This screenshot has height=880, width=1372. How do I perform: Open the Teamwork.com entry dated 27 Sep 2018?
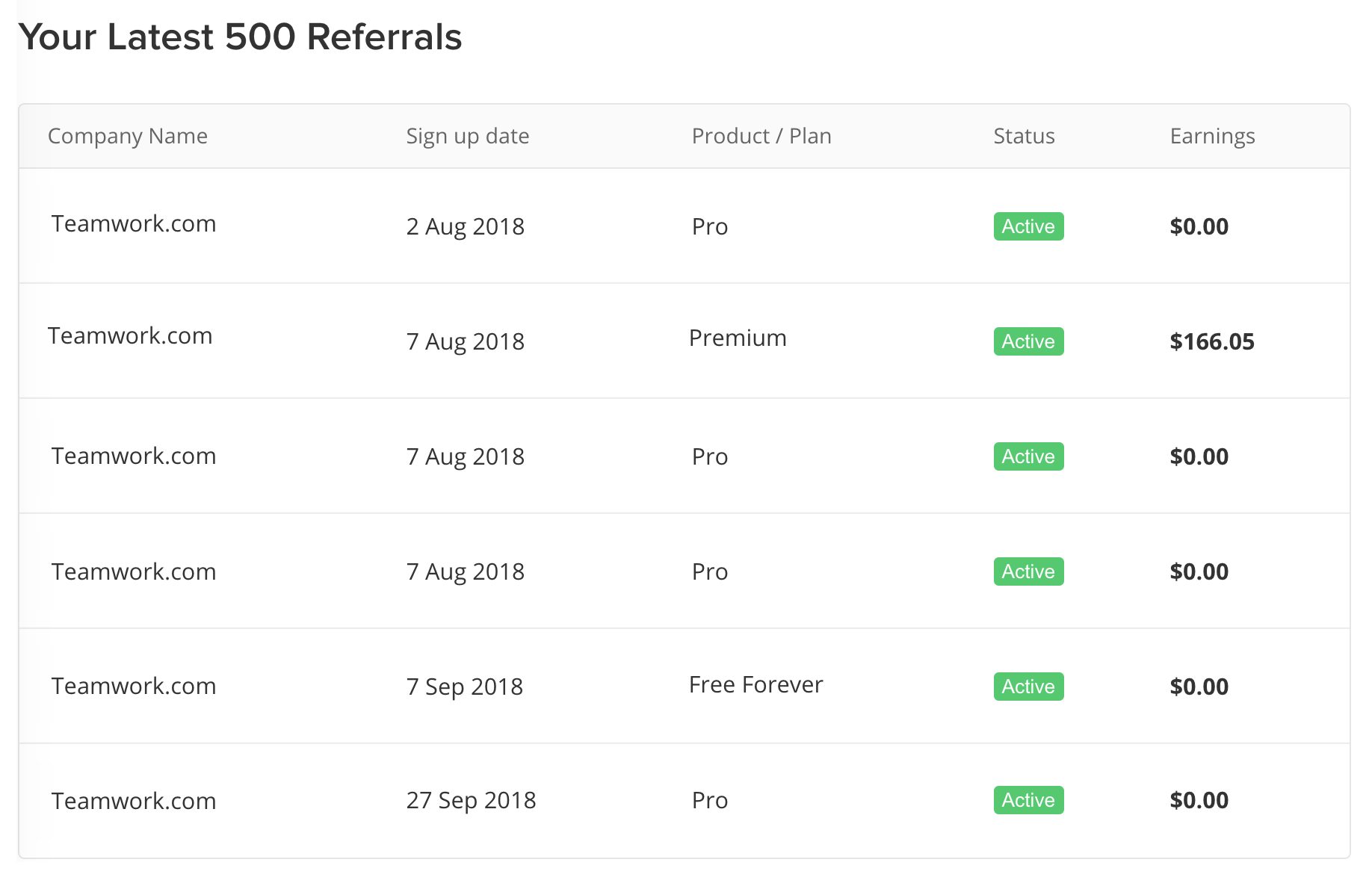134,801
